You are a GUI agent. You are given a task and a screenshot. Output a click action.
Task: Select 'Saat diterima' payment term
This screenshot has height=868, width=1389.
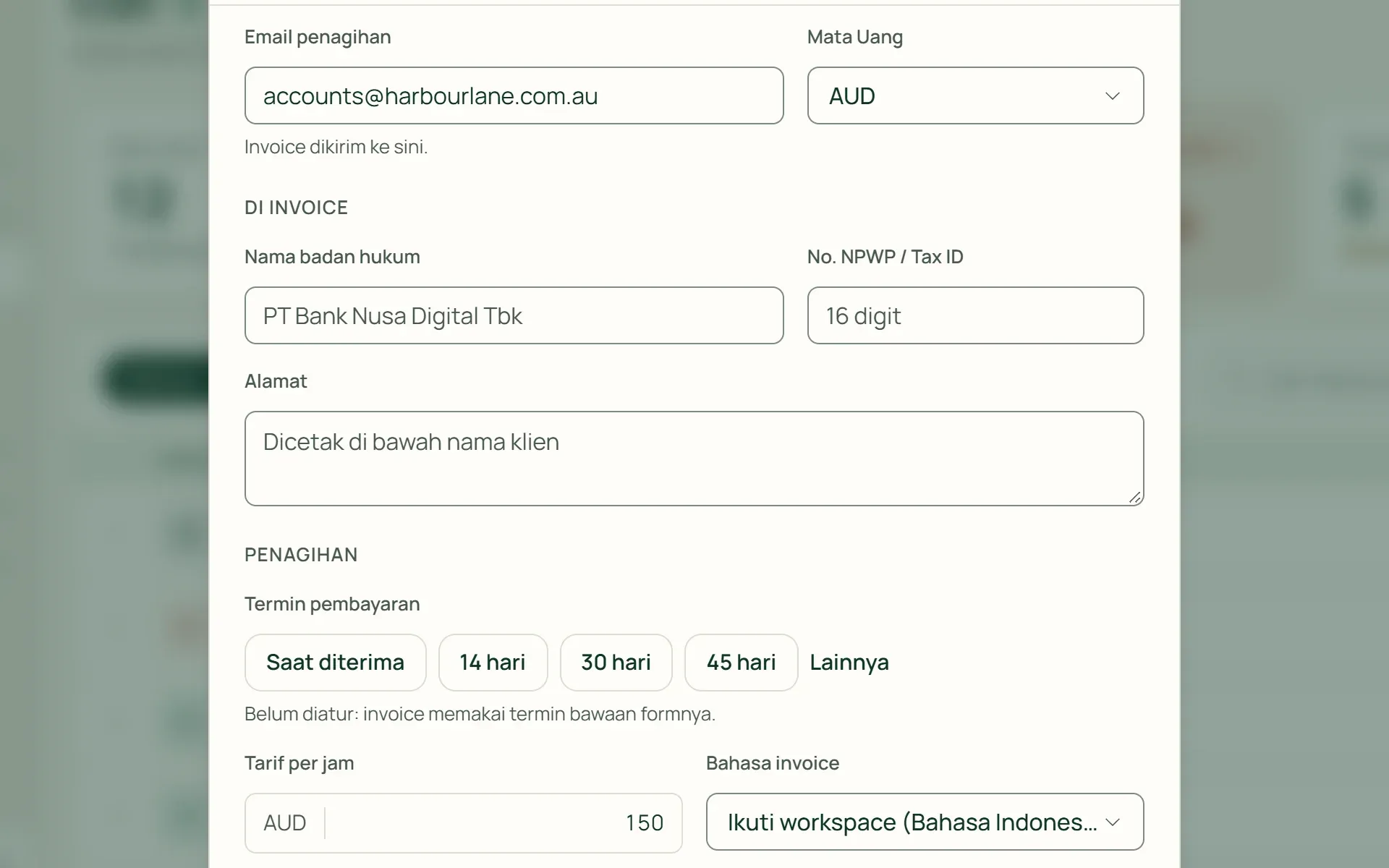[335, 663]
